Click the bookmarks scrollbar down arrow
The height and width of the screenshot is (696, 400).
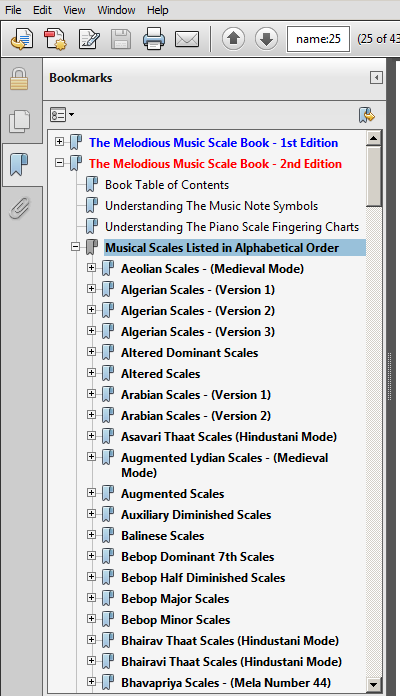coord(373,685)
